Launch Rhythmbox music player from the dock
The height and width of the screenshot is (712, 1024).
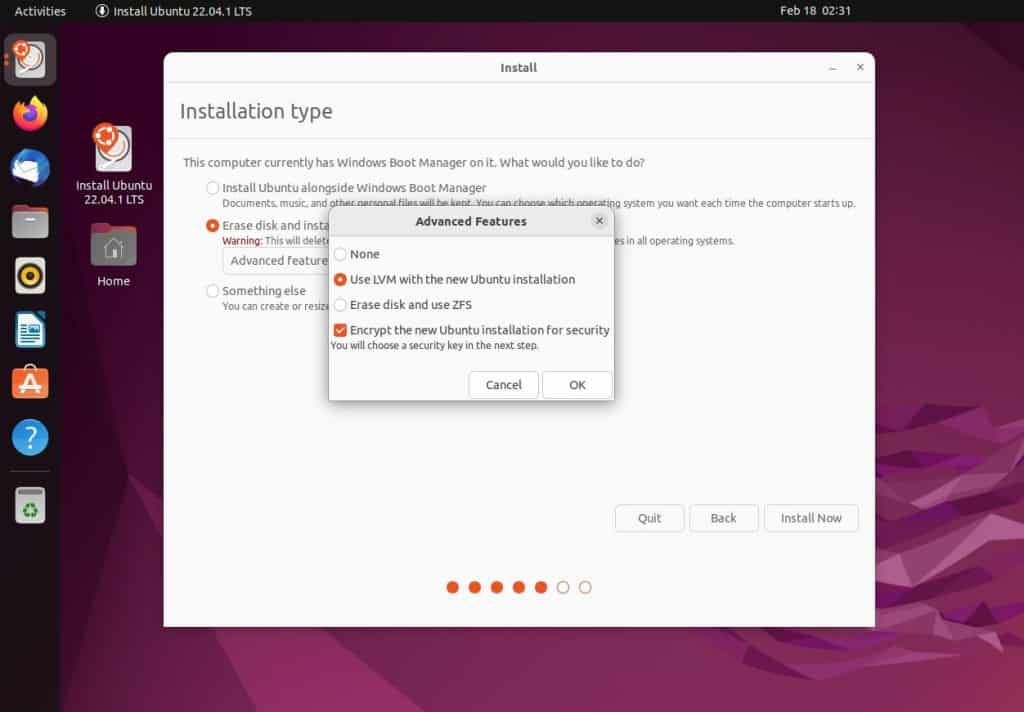coord(30,276)
